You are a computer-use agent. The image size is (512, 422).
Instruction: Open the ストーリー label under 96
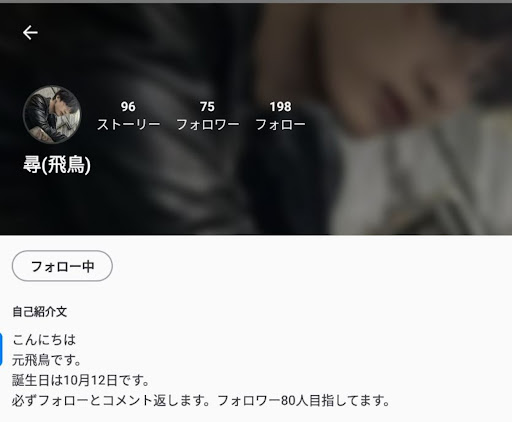[x=128, y=125]
